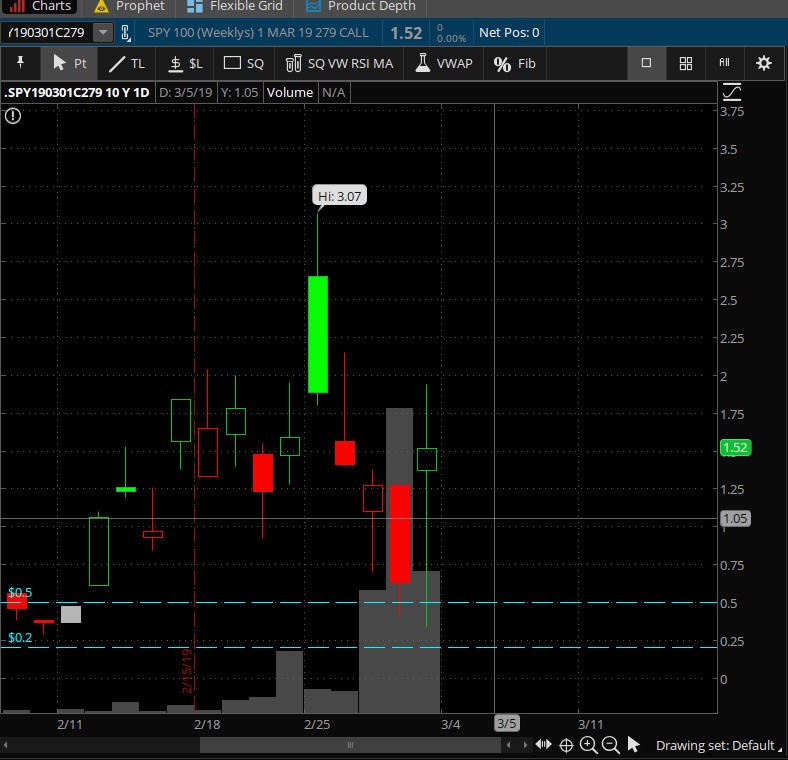Switch to single chart layout view

(x=646, y=63)
